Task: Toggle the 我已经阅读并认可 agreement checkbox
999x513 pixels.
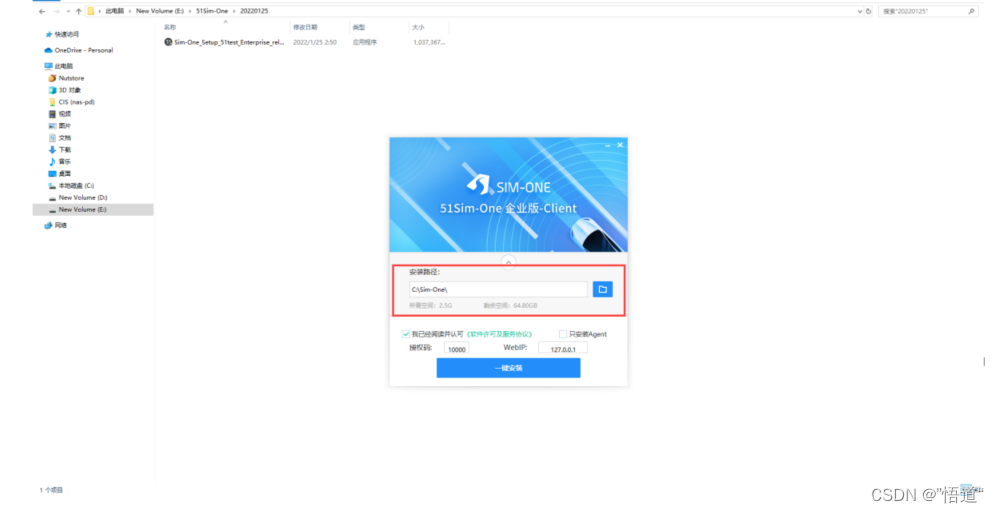Action: click(x=405, y=334)
